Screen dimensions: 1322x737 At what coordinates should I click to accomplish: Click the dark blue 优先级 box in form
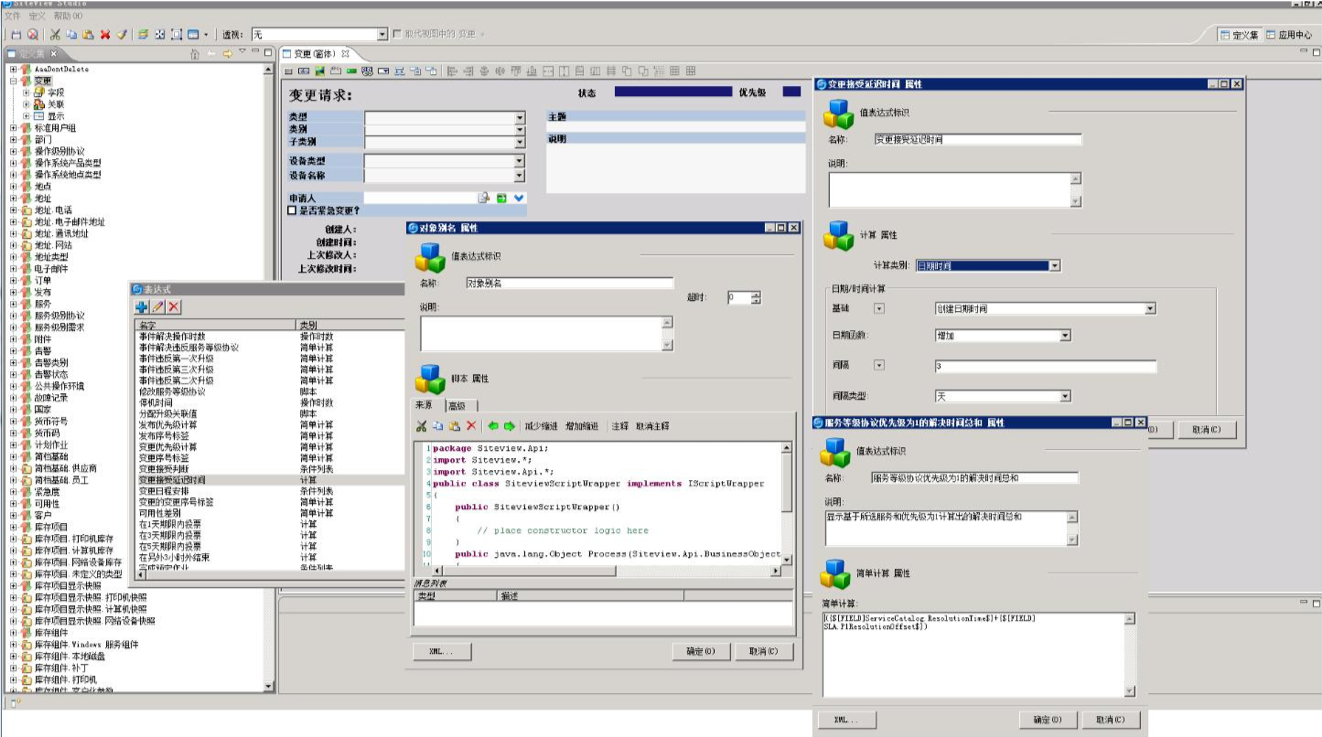791,92
